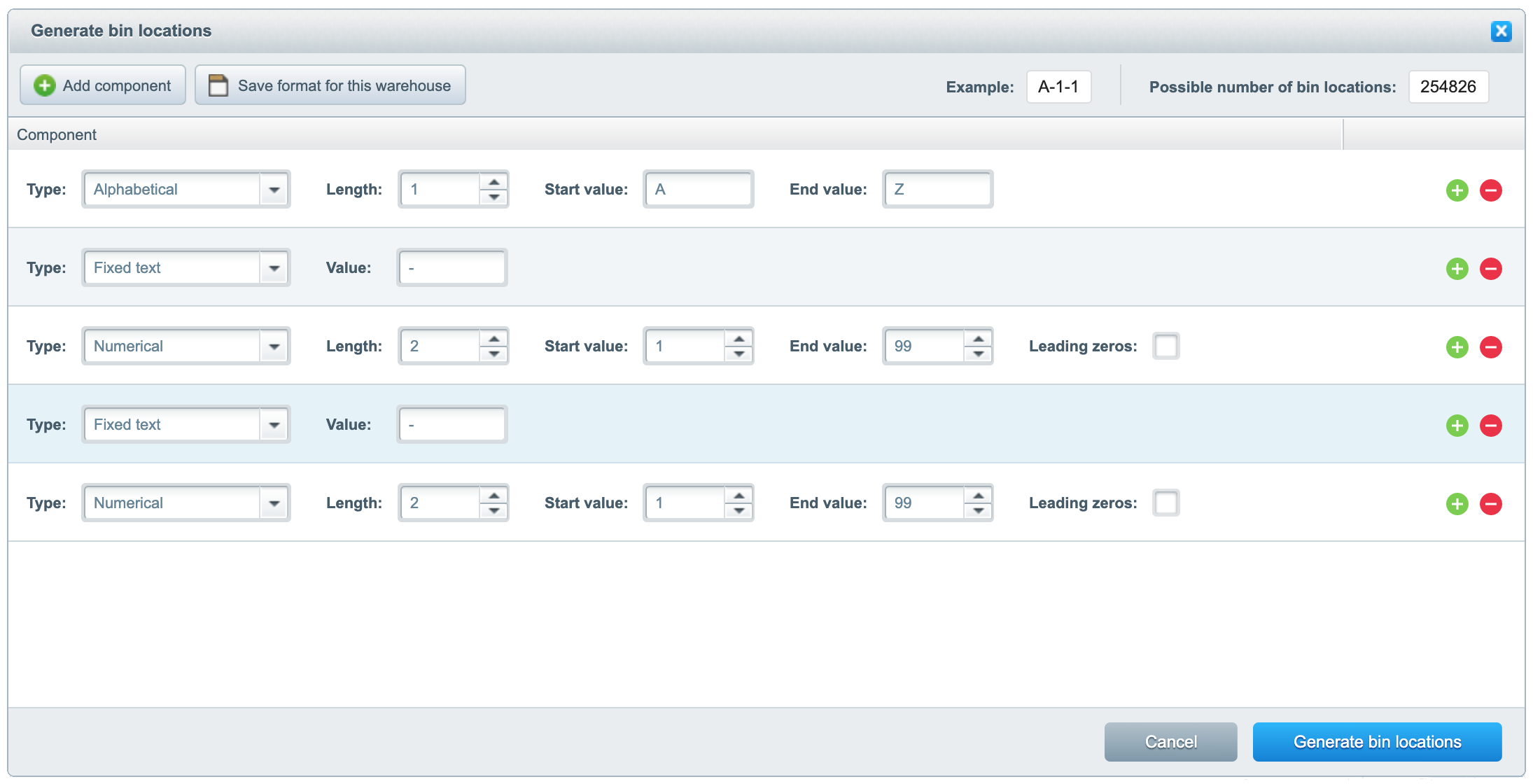Remove last Numerical component row
The height and width of the screenshot is (784, 1533).
point(1490,504)
